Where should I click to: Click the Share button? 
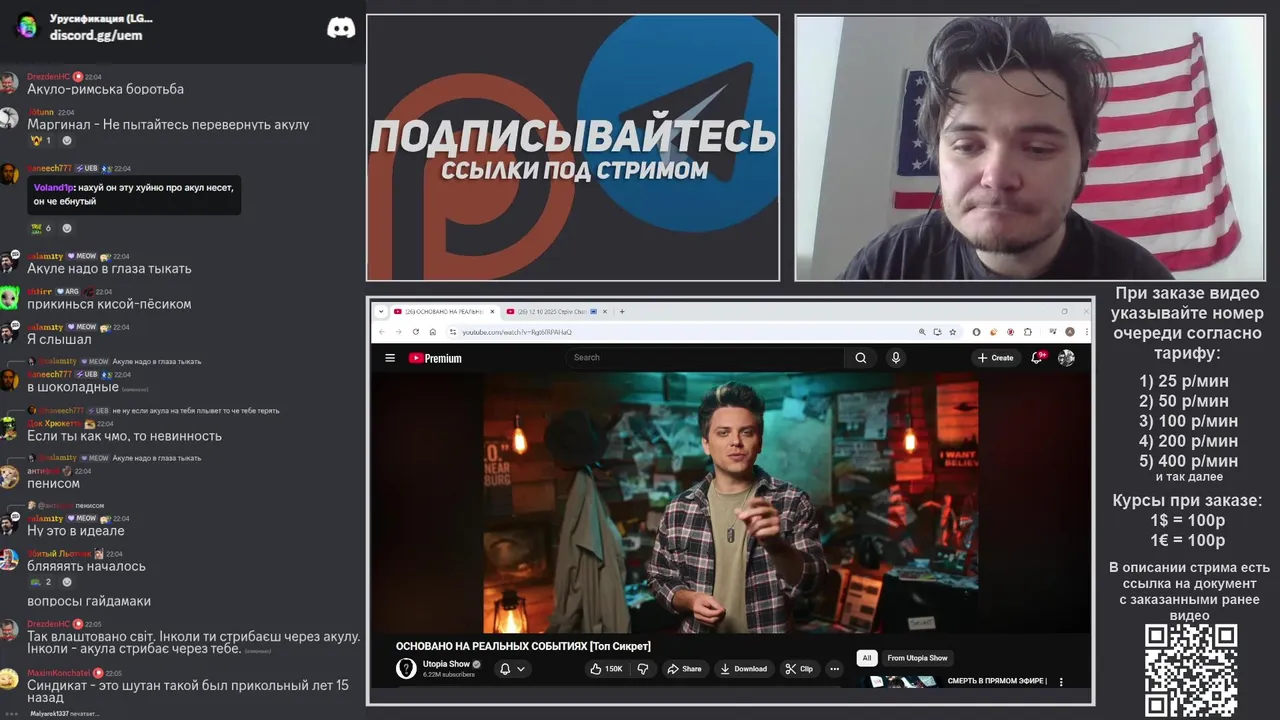(685, 669)
